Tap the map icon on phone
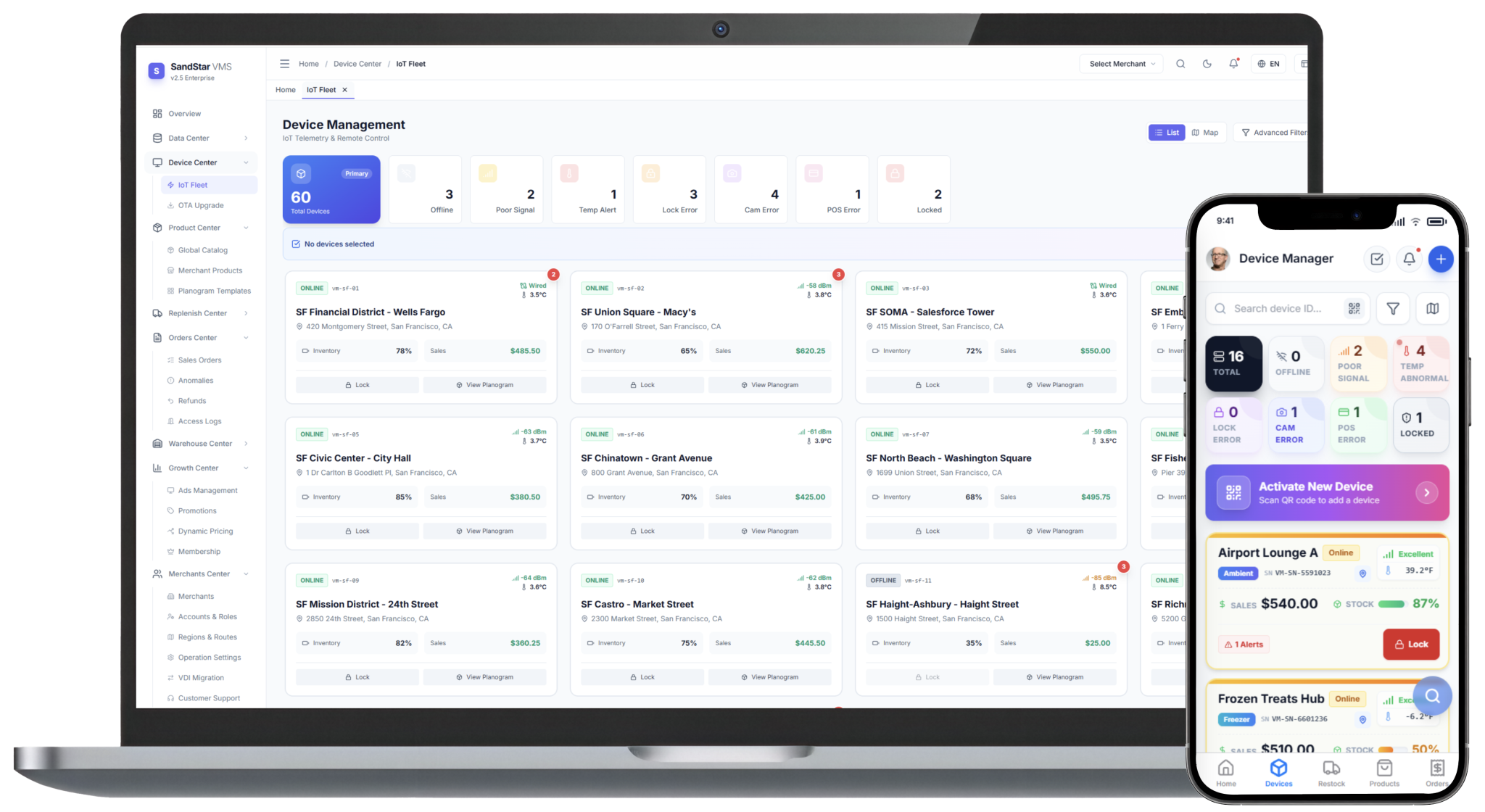 point(1433,309)
